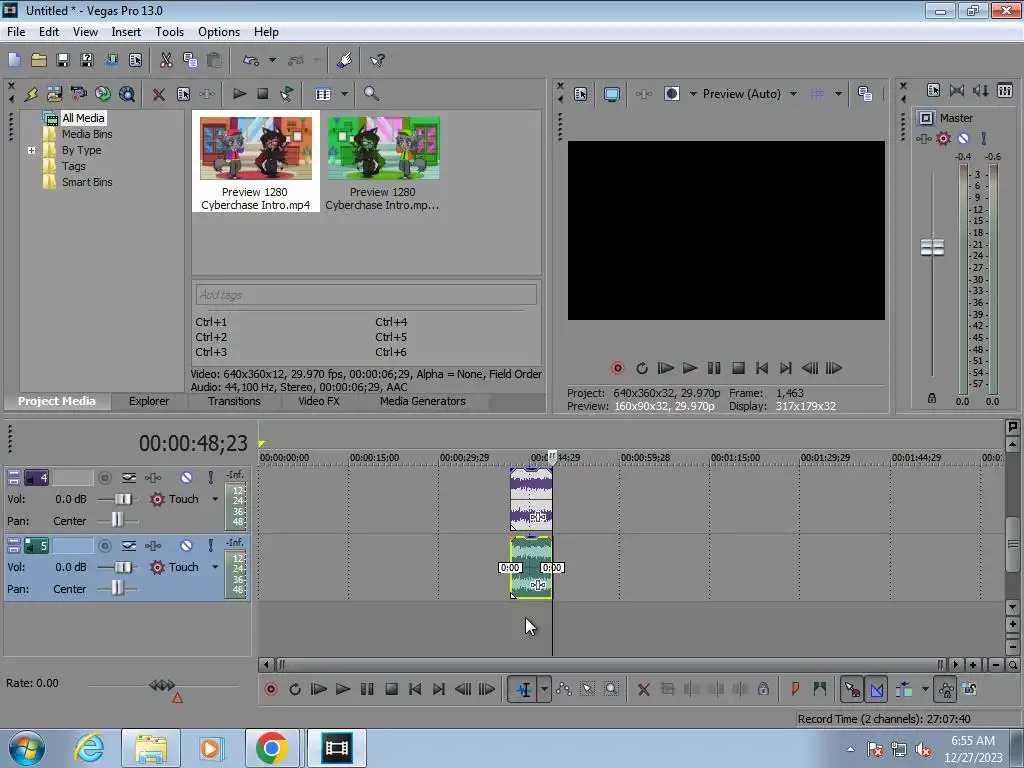Undo the last action
The width and height of the screenshot is (1024, 768).
(251, 60)
